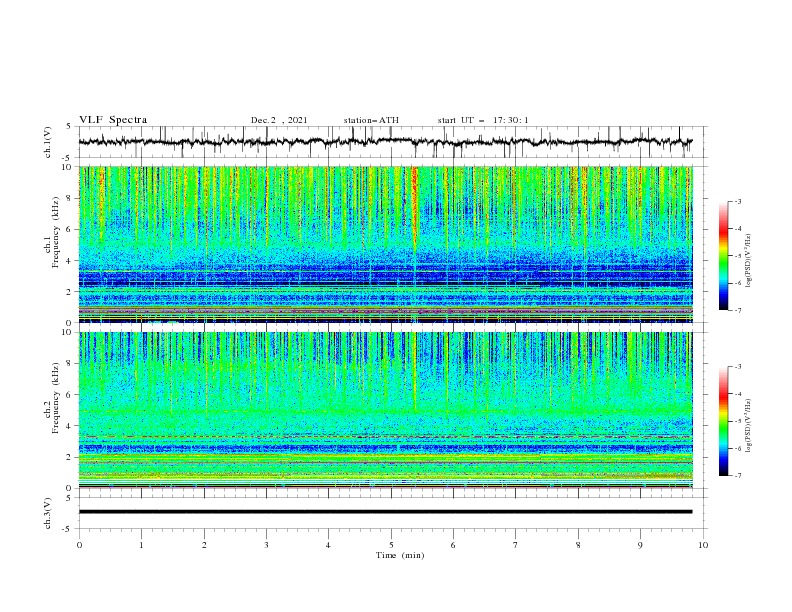The width and height of the screenshot is (792, 612).
Task: Click time axis tick label '1'
Action: point(141,545)
